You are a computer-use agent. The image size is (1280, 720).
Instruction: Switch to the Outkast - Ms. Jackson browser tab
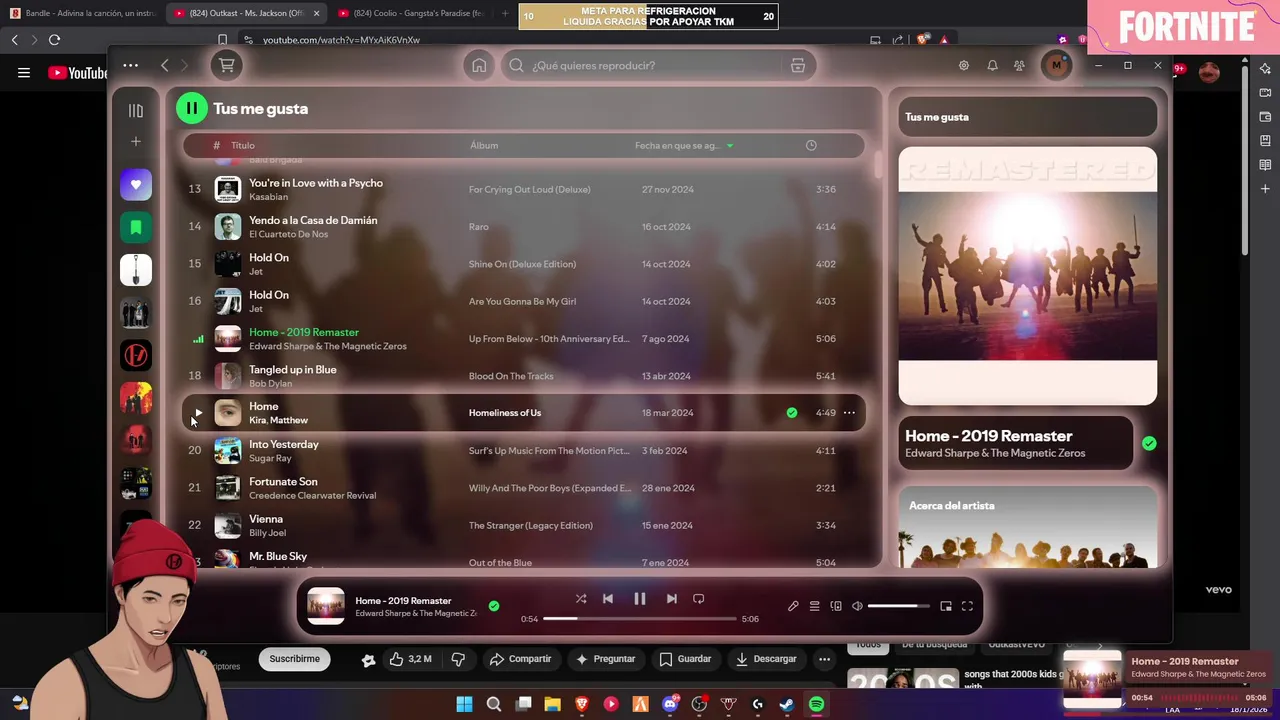coord(248,13)
